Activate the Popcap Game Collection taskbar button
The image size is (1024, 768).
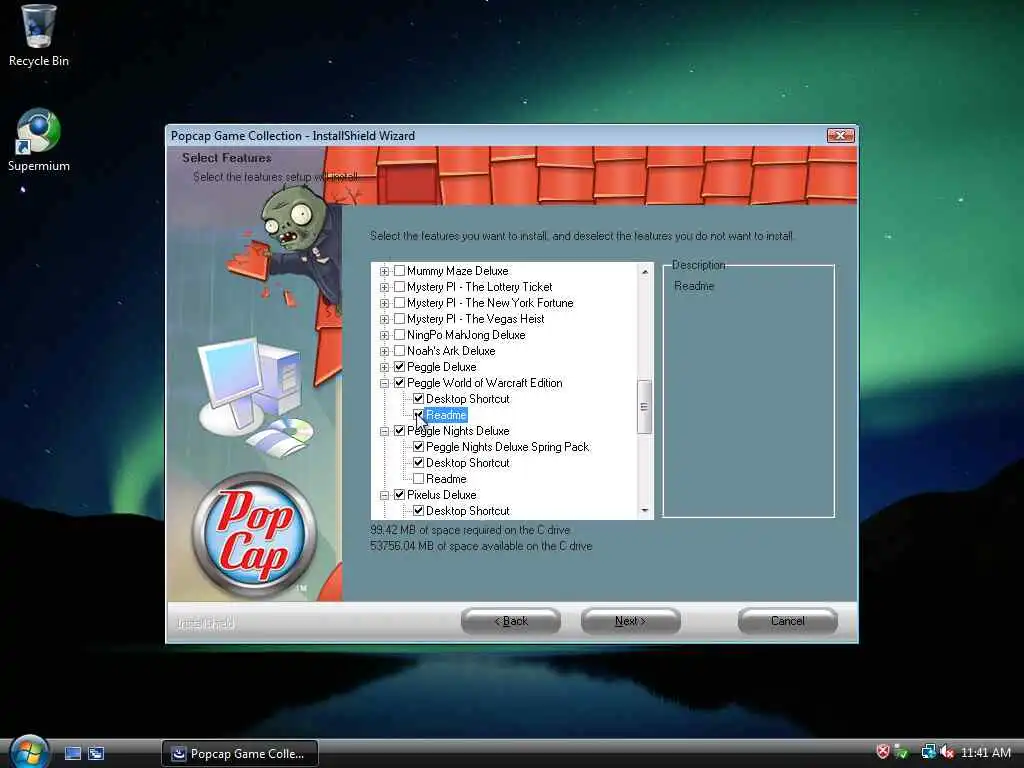[x=240, y=754]
